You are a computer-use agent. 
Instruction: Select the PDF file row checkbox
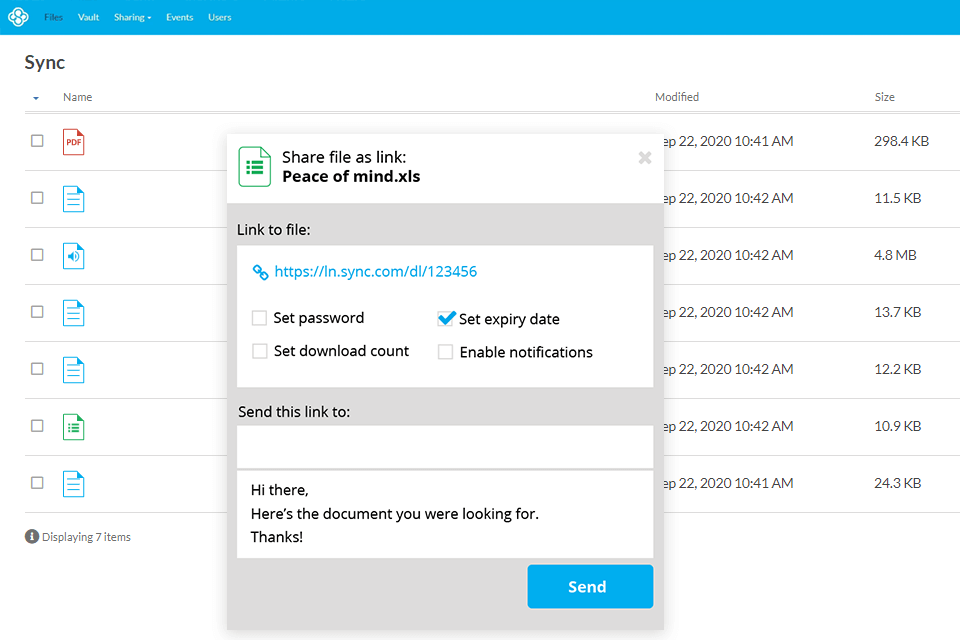point(37,141)
